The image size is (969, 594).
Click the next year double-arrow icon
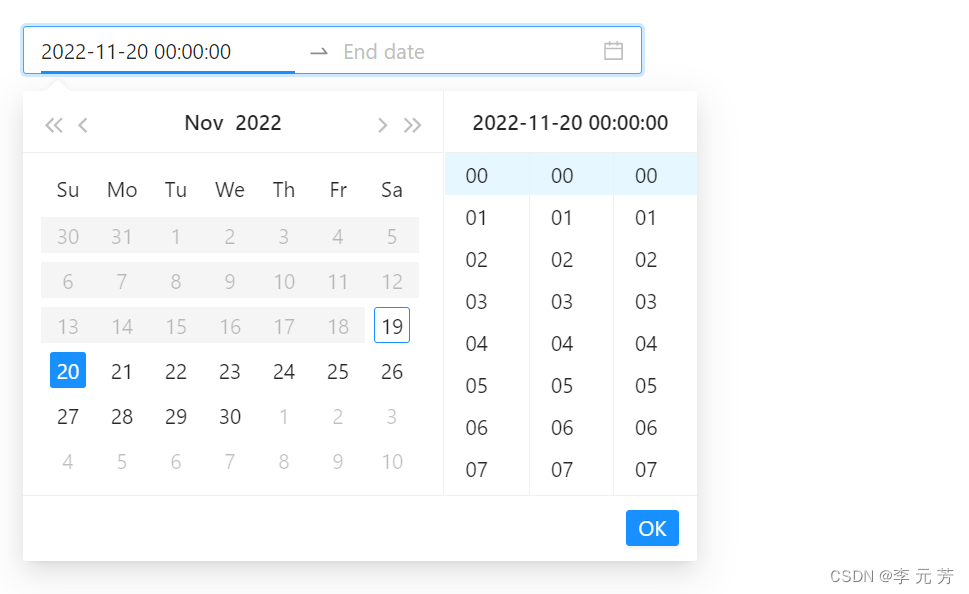[x=412, y=125]
